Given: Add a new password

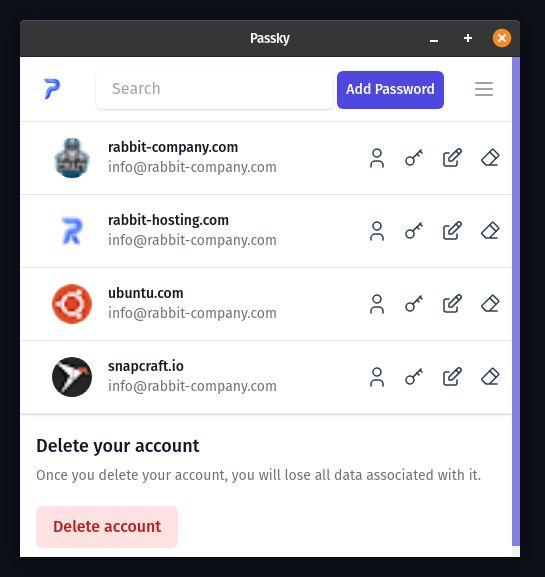Looking at the screenshot, I should (390, 89).
